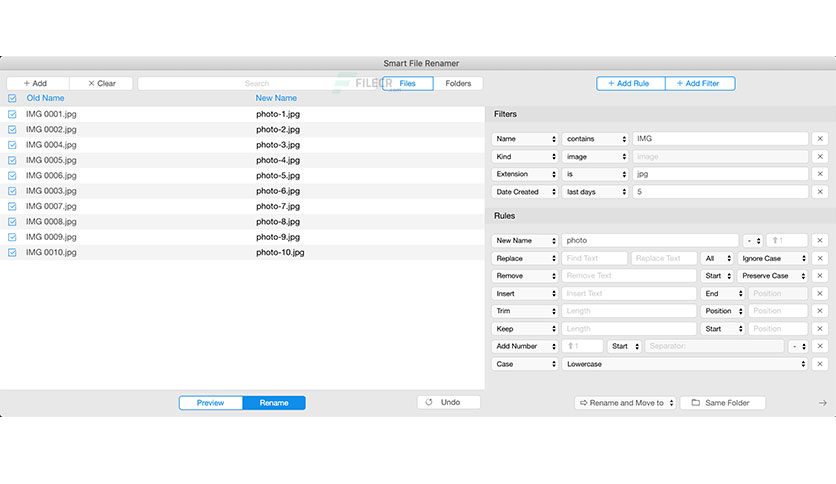Select the photo-8.jpg new name

click(x=278, y=222)
